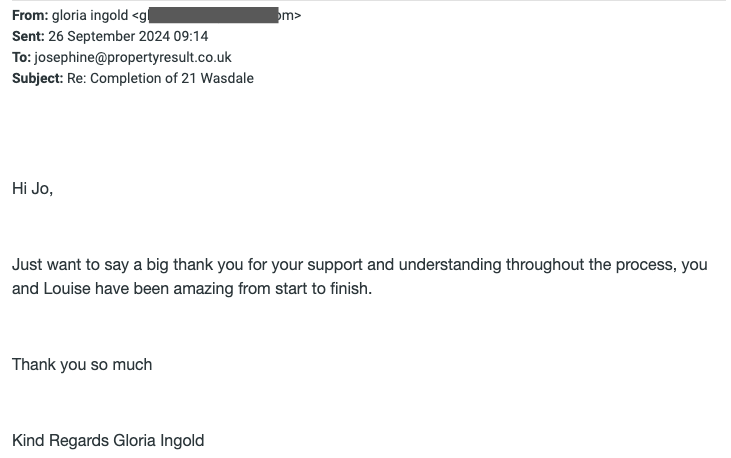Click the bold Subject: label
The image size is (731, 458).
point(37,78)
